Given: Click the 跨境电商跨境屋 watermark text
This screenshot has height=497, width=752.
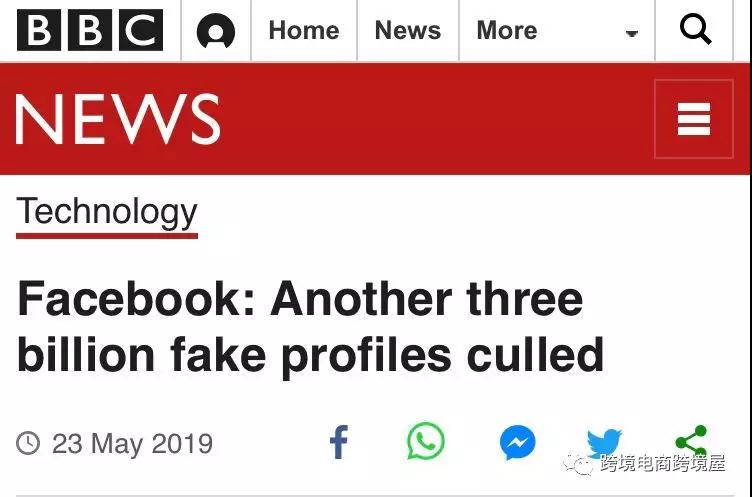Looking at the screenshot, I should tap(662, 463).
